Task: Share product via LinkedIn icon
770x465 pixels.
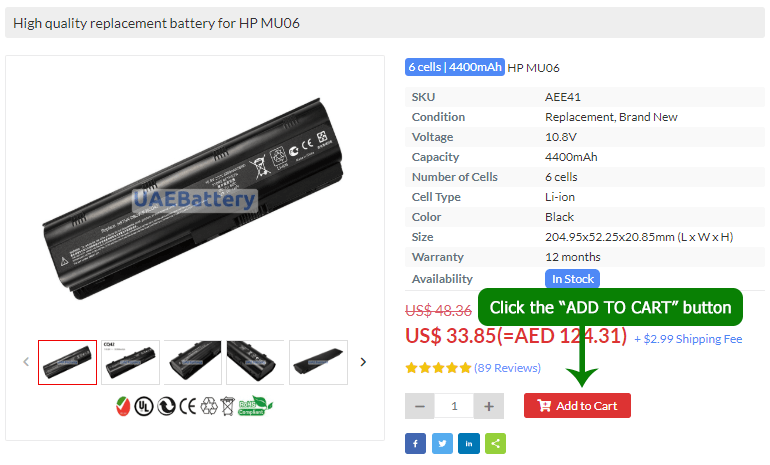Action: click(468, 443)
